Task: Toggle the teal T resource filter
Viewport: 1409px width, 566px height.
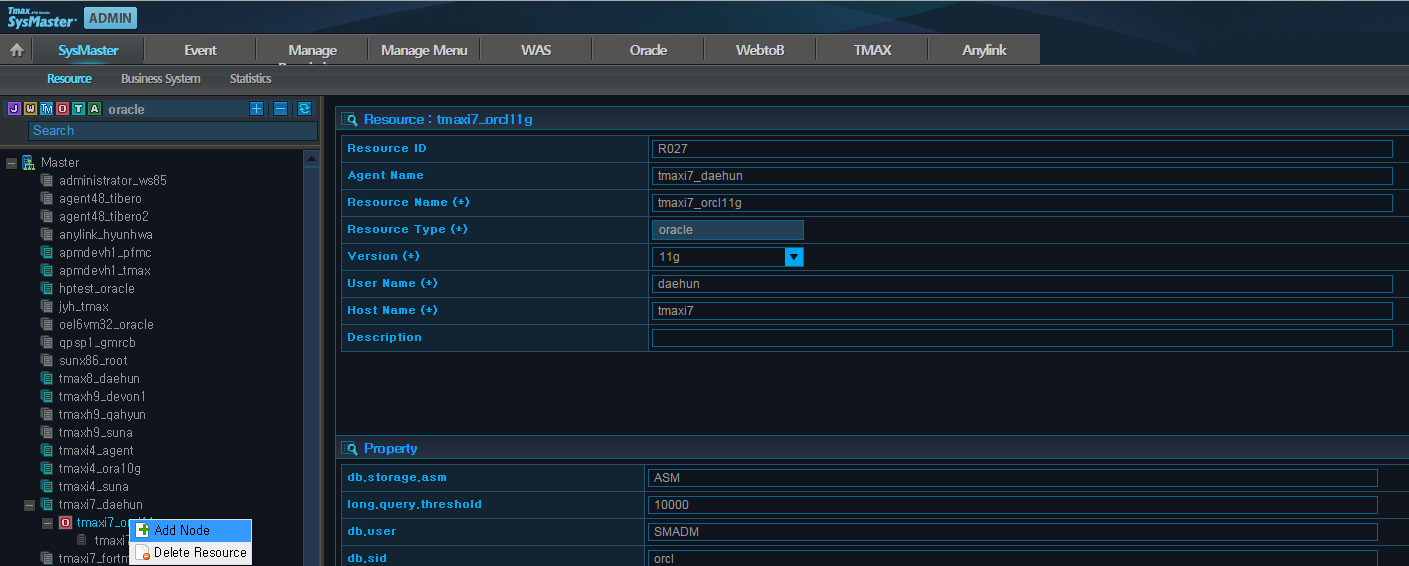Action: 78,109
